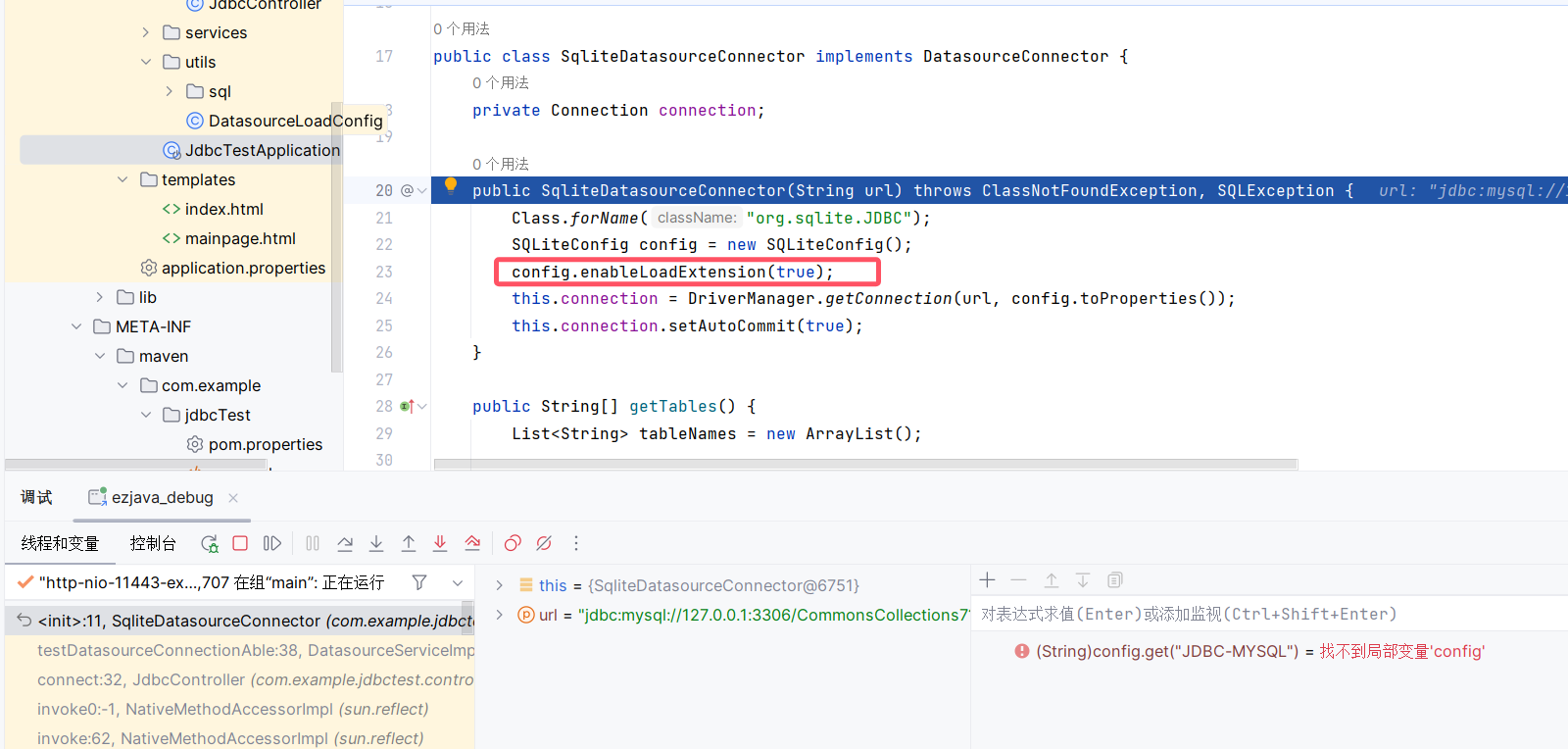1568x749 pixels.
Task: Click the Pause Program icon
Action: pyautogui.click(x=313, y=543)
